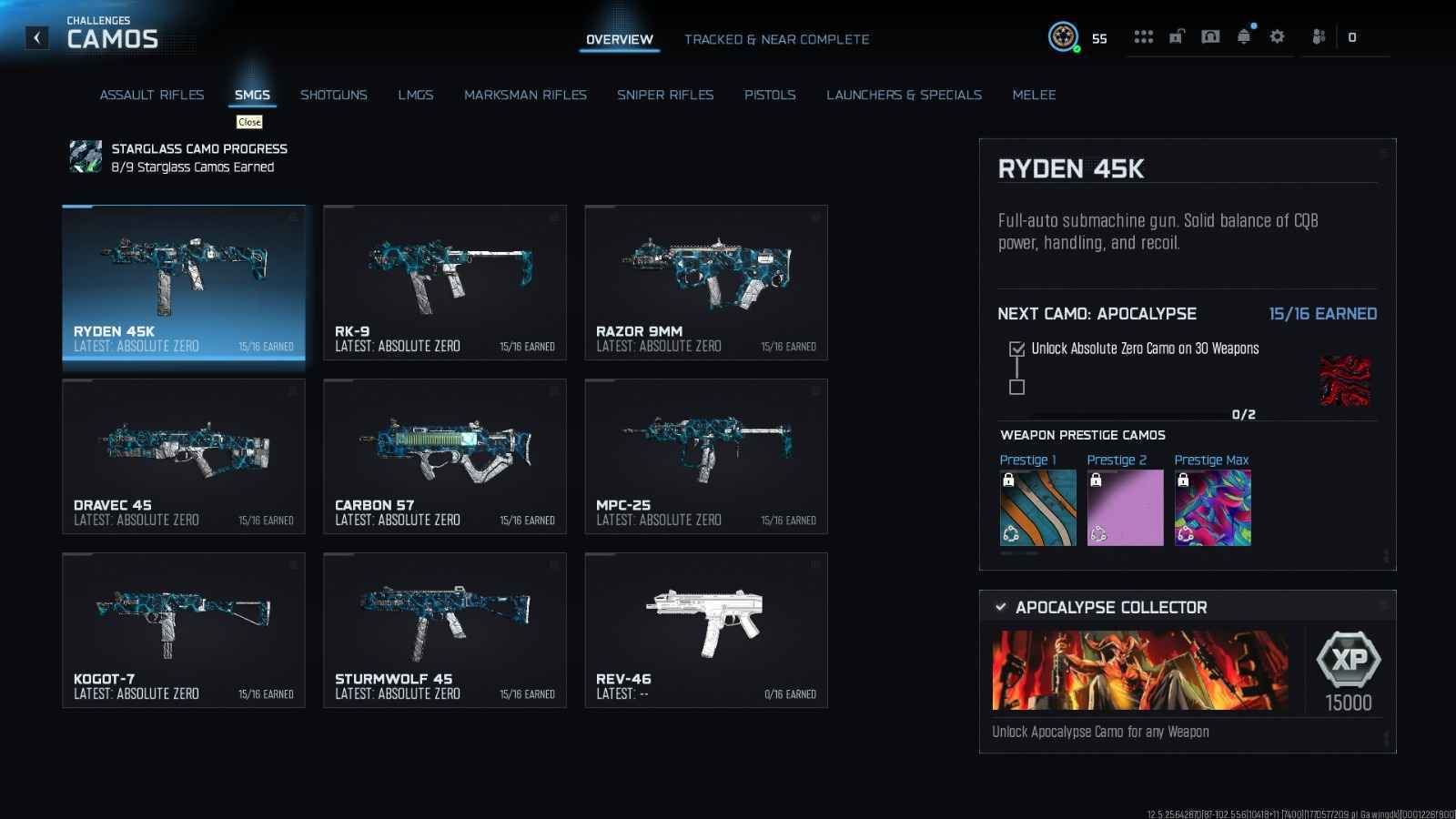Click the Starglass camo progress icon
The height and width of the screenshot is (819, 1456).
coord(86,157)
